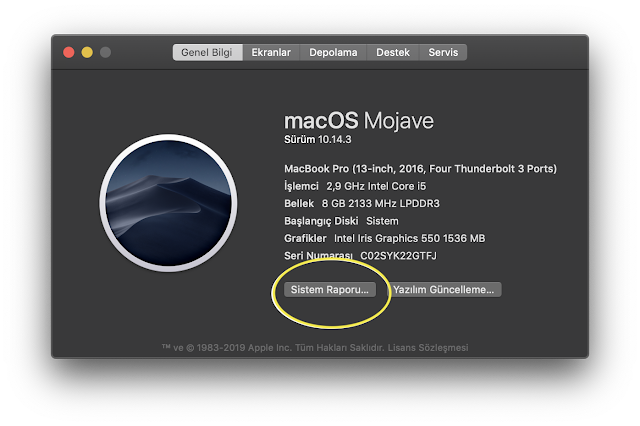
Task: Click the copyright 1983-2019 Apple Inc. text
Action: [273, 348]
